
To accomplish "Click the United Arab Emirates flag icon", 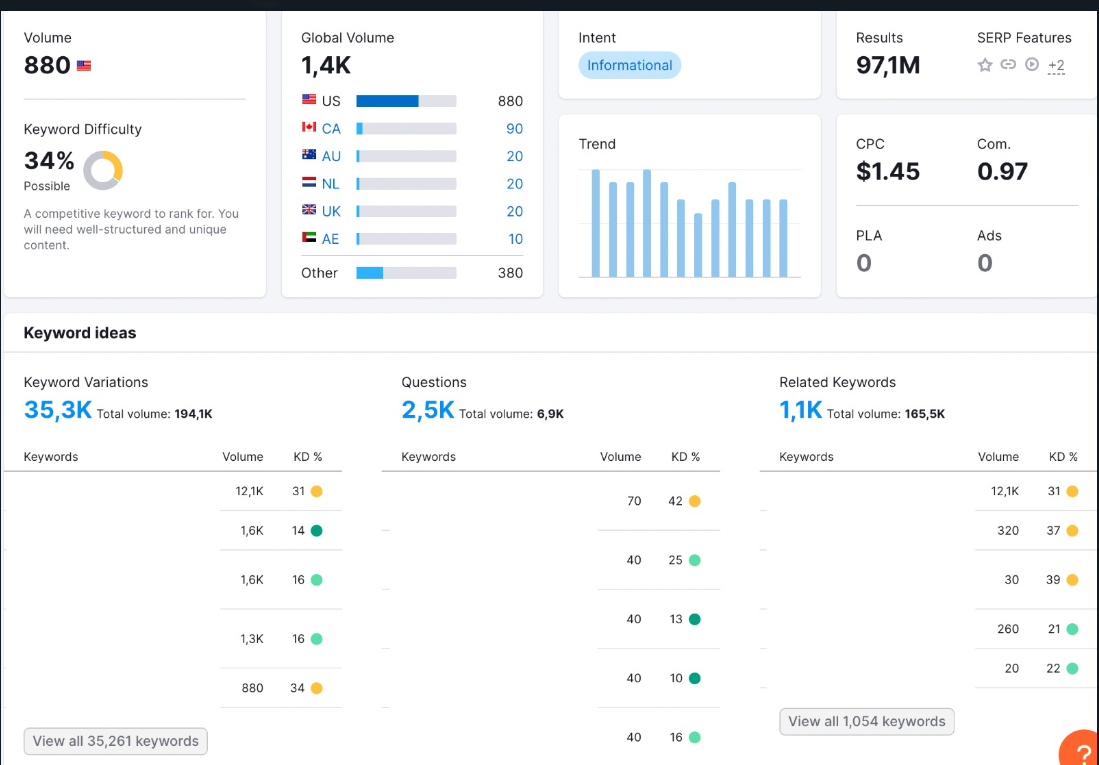I will pos(309,237).
